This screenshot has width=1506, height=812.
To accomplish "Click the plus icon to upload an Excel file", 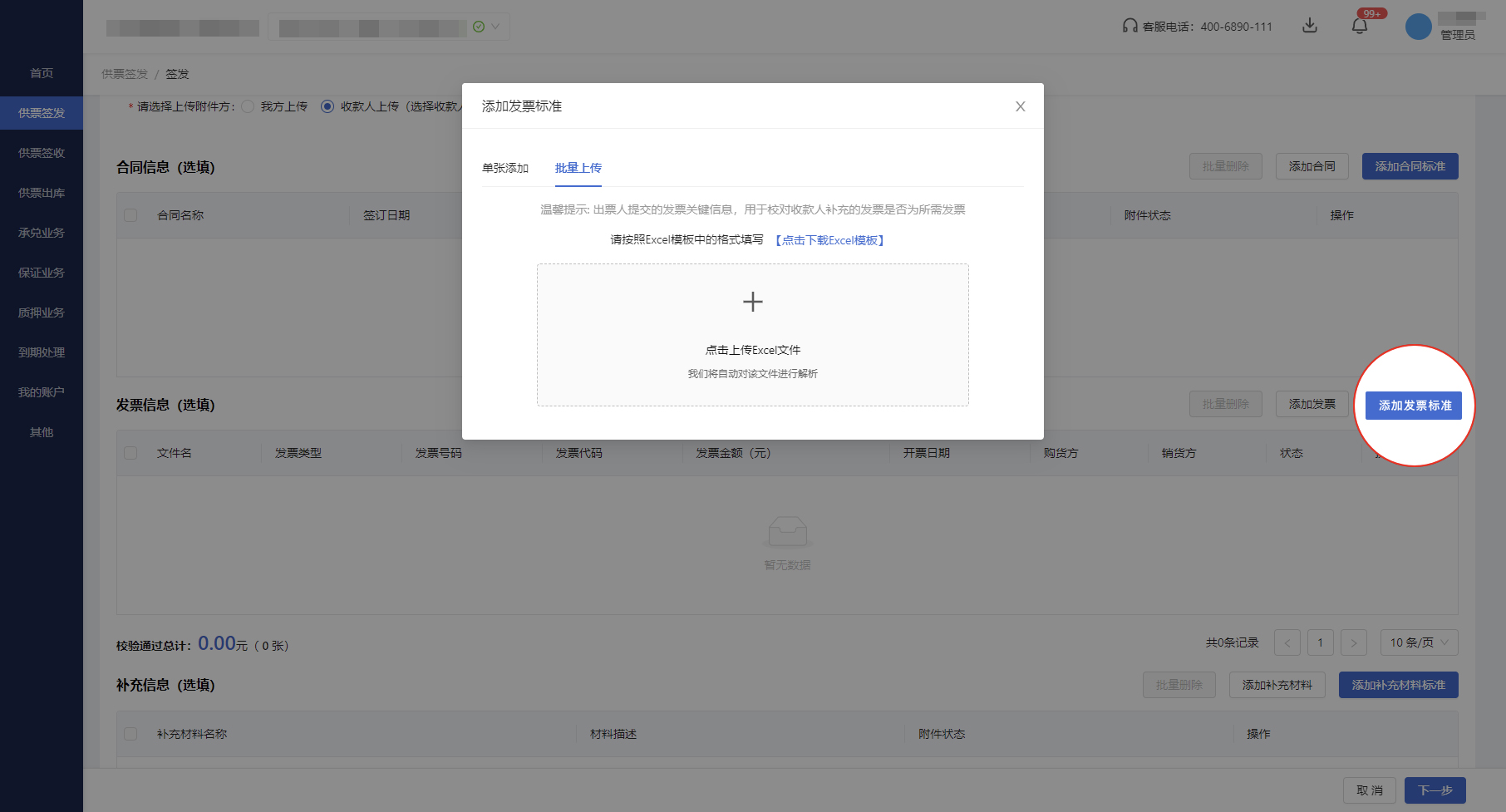I will 752,301.
